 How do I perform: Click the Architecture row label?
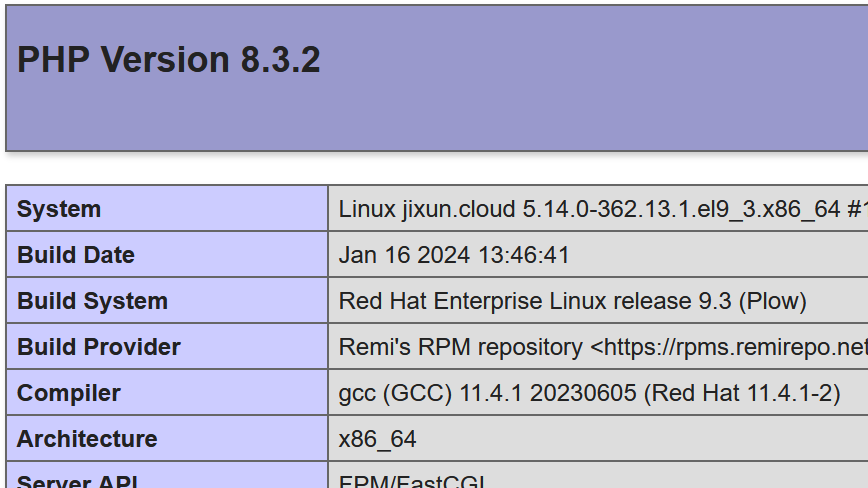click(87, 439)
